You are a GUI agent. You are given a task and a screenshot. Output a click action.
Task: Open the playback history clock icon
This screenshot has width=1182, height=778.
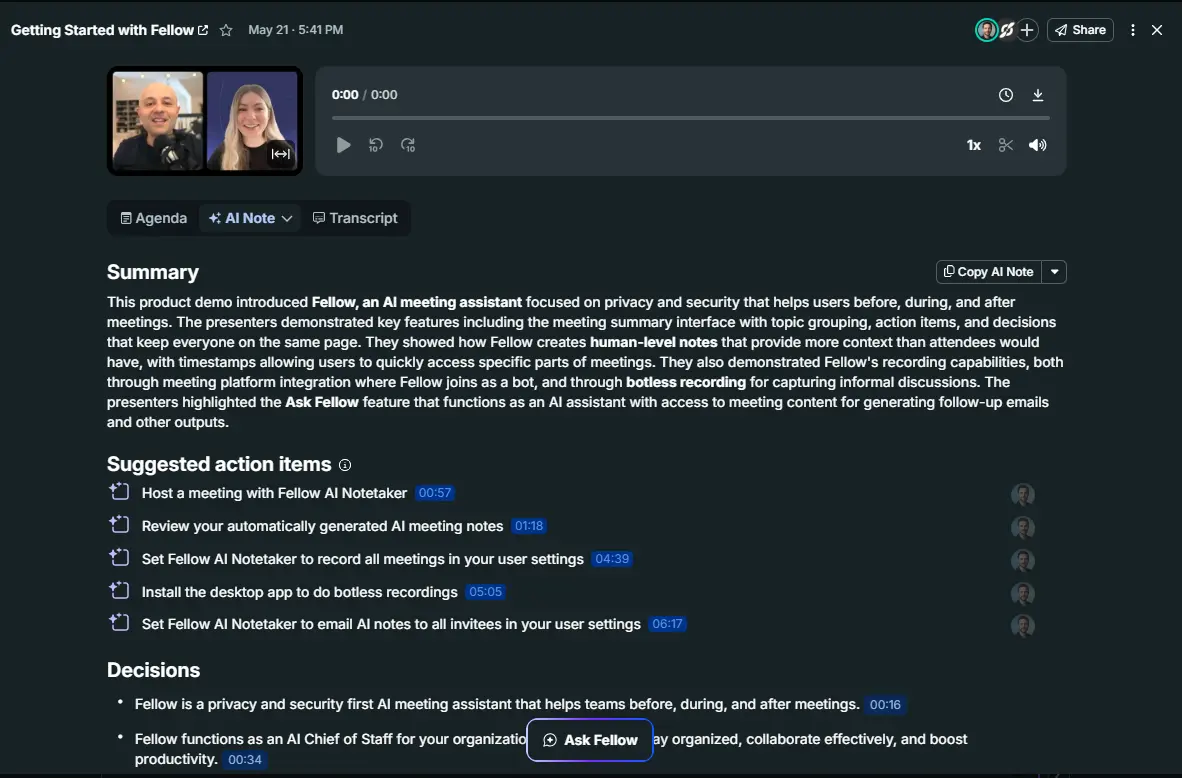1005,95
